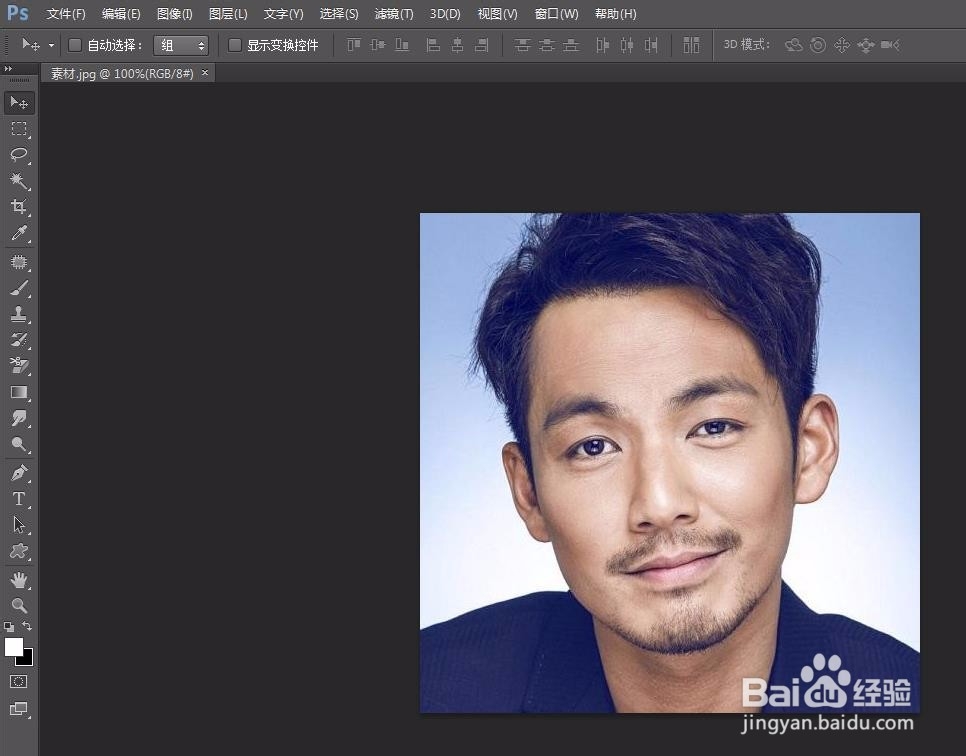
Task: Select the Gradient tool
Action: pos(19,392)
